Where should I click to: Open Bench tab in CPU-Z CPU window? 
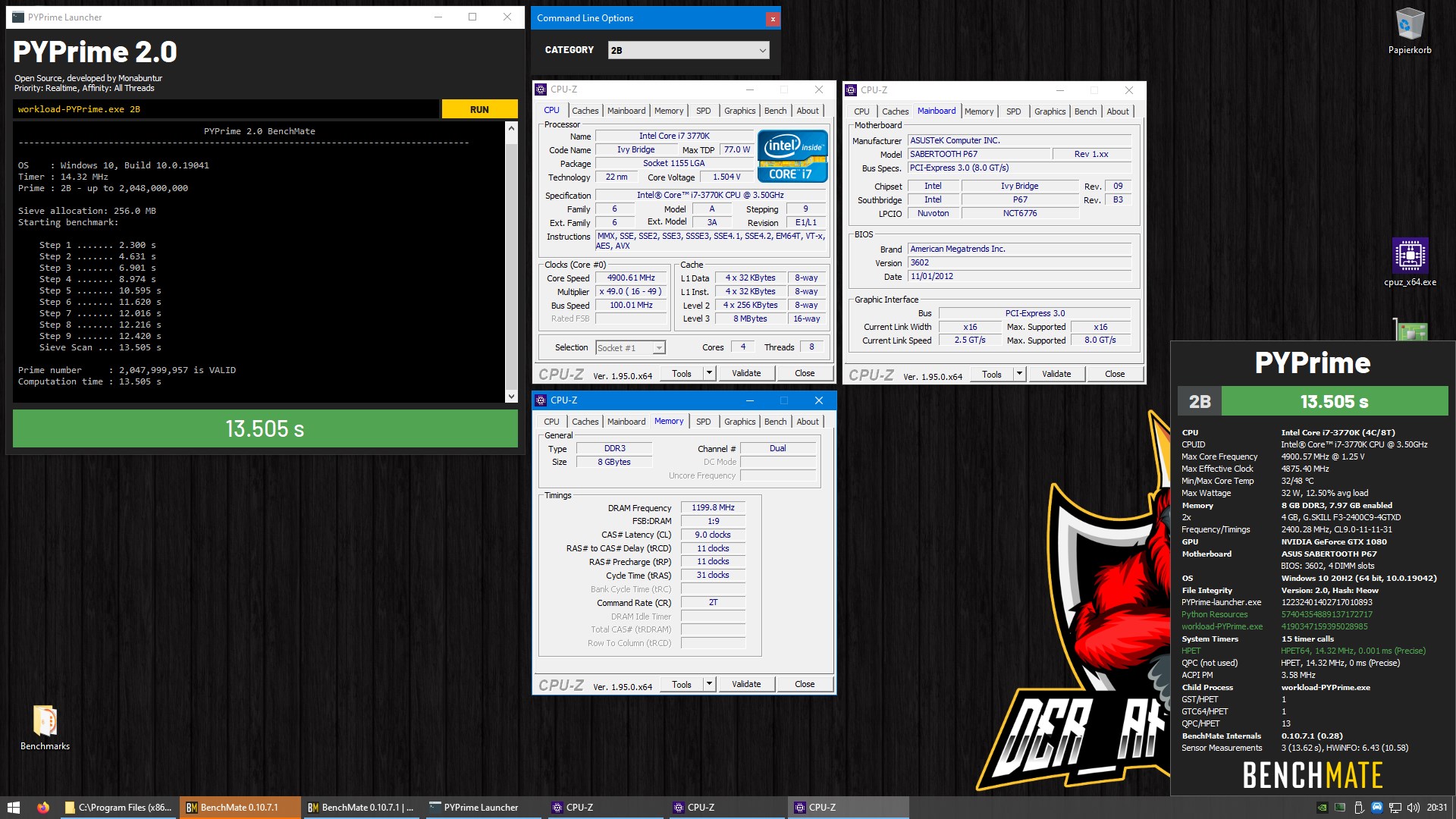pos(775,111)
